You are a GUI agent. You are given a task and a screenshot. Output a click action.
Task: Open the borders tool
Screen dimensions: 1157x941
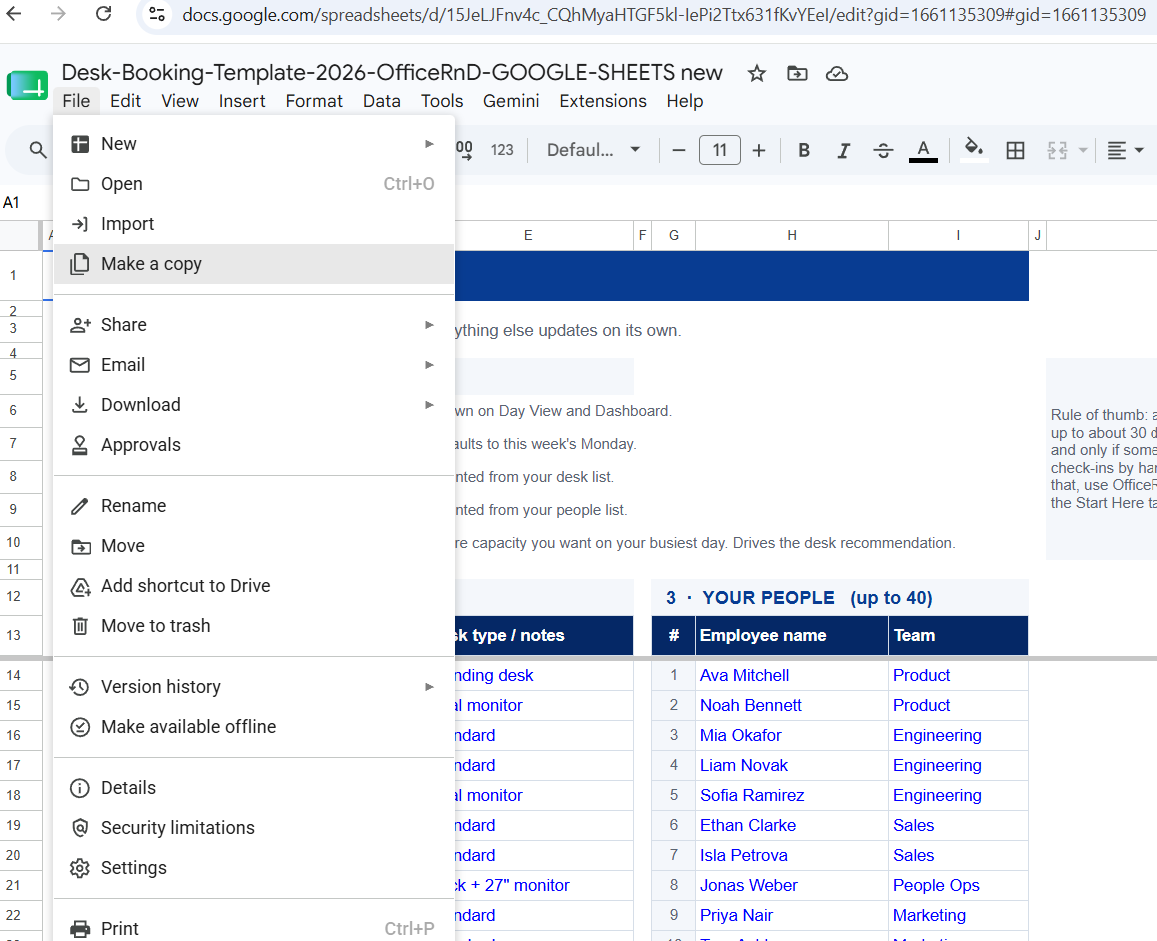click(x=1015, y=150)
